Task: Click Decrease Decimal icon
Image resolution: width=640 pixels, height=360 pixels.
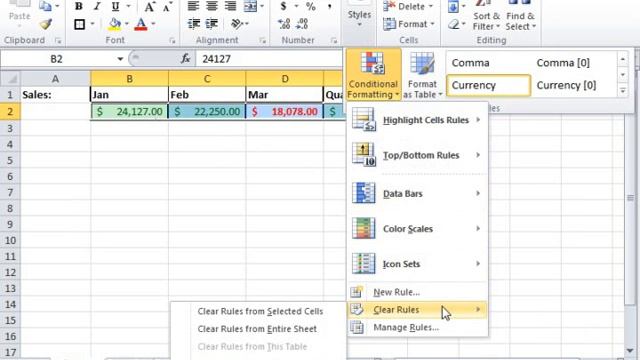Action: point(302,24)
